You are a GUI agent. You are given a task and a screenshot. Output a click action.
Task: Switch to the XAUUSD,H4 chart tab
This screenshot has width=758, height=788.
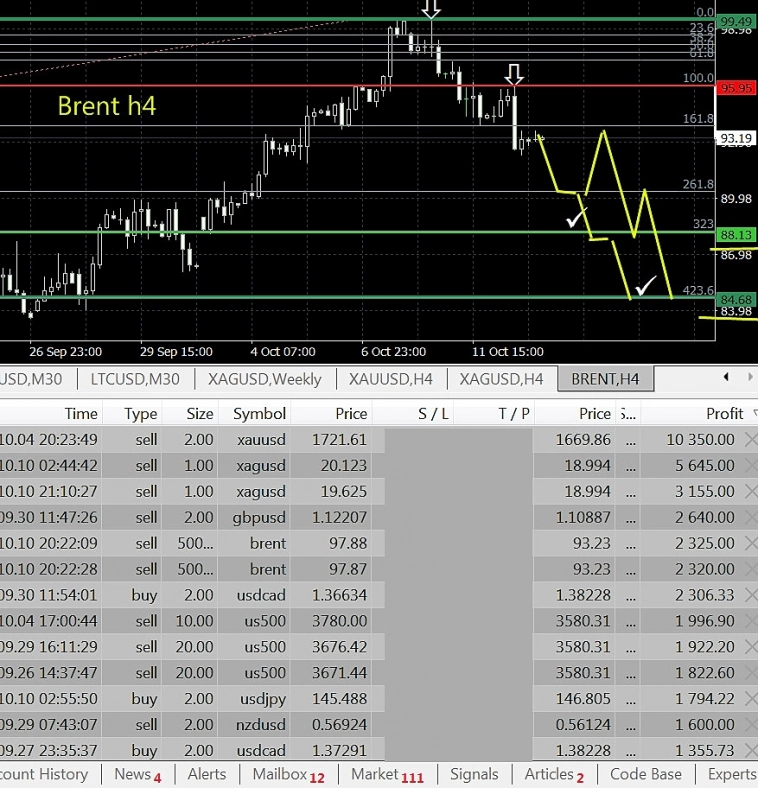coord(390,379)
